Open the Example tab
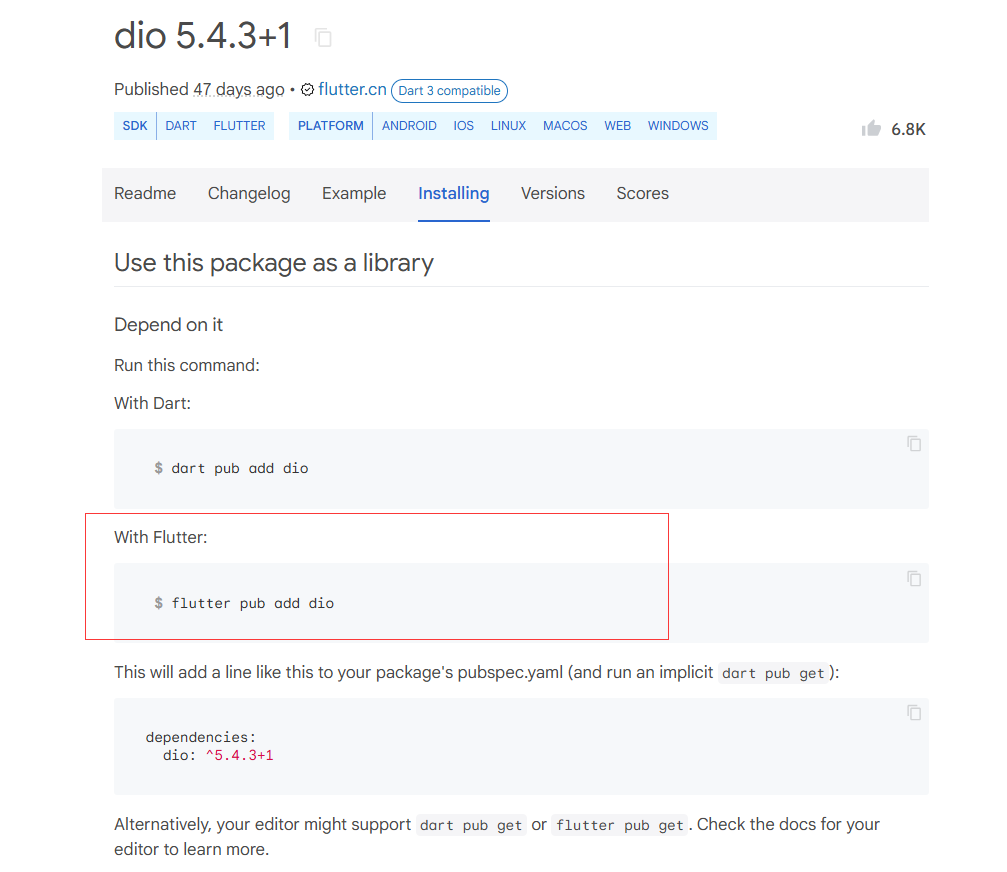1007x872 pixels. coord(354,193)
